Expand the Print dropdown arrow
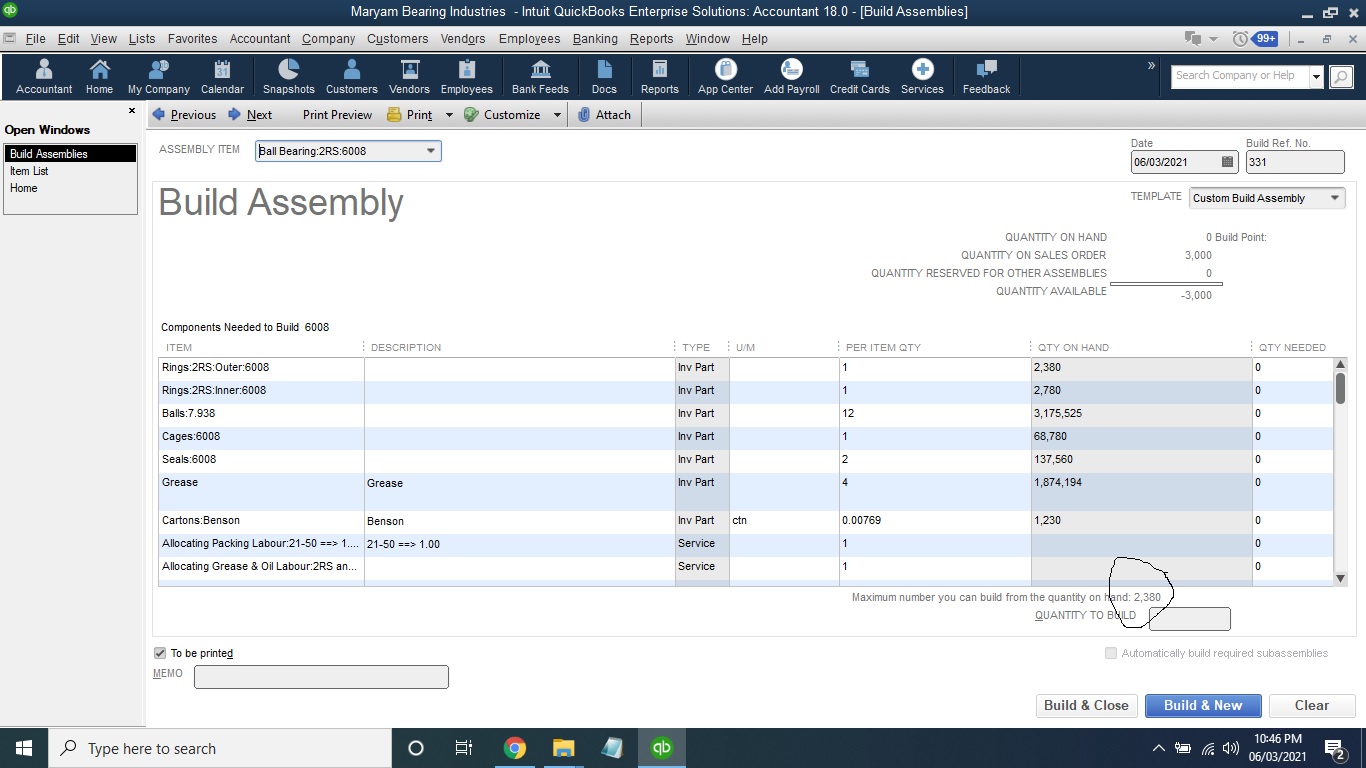The image size is (1366, 768). (x=449, y=115)
